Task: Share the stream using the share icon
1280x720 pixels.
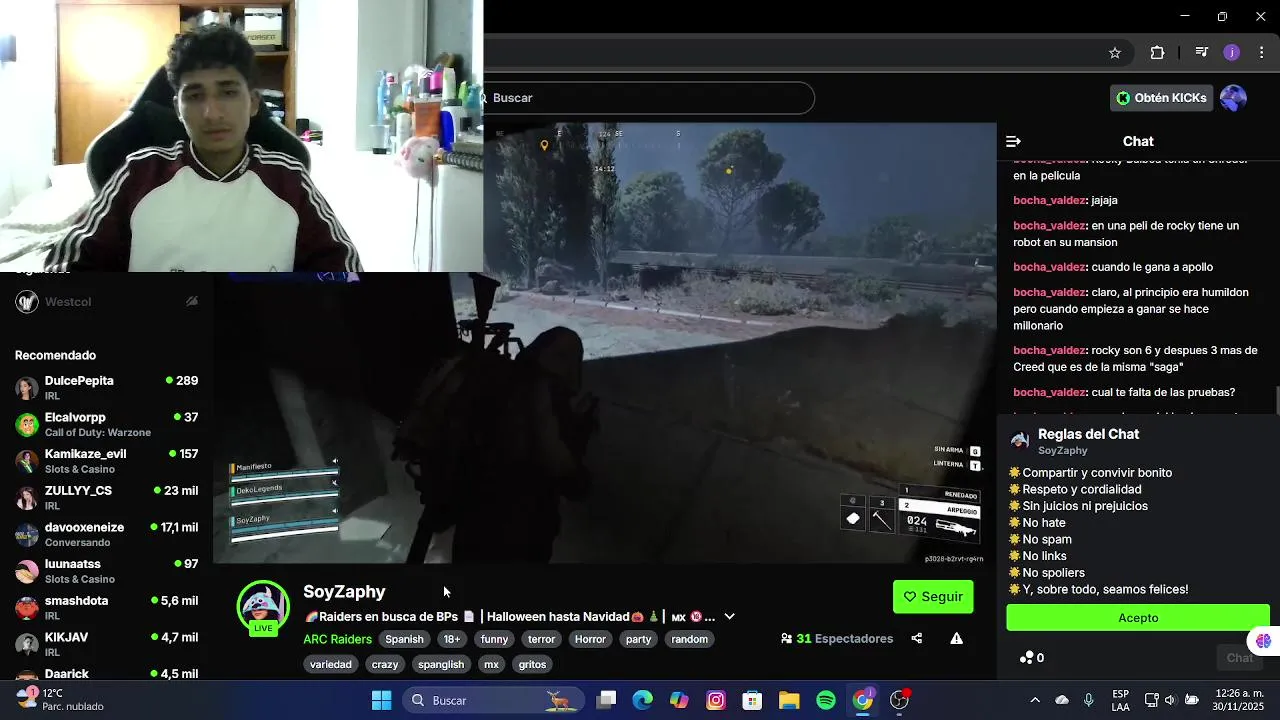Action: pyautogui.click(x=917, y=639)
